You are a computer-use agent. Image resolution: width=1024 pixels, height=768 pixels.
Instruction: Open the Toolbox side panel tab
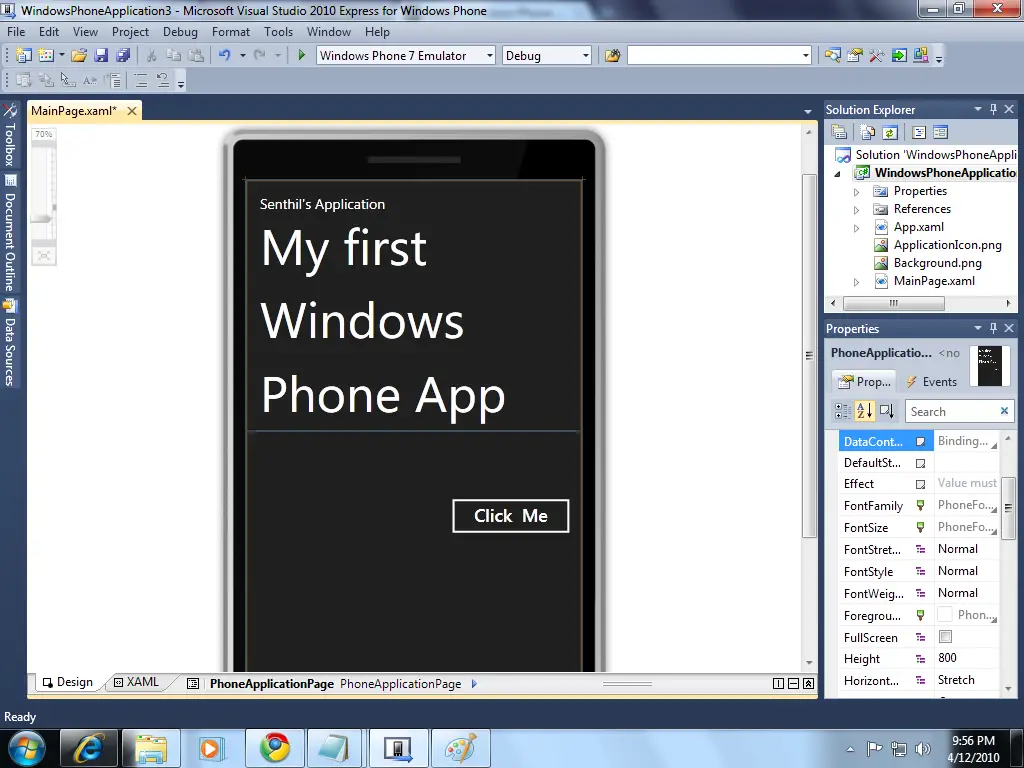tap(10, 136)
